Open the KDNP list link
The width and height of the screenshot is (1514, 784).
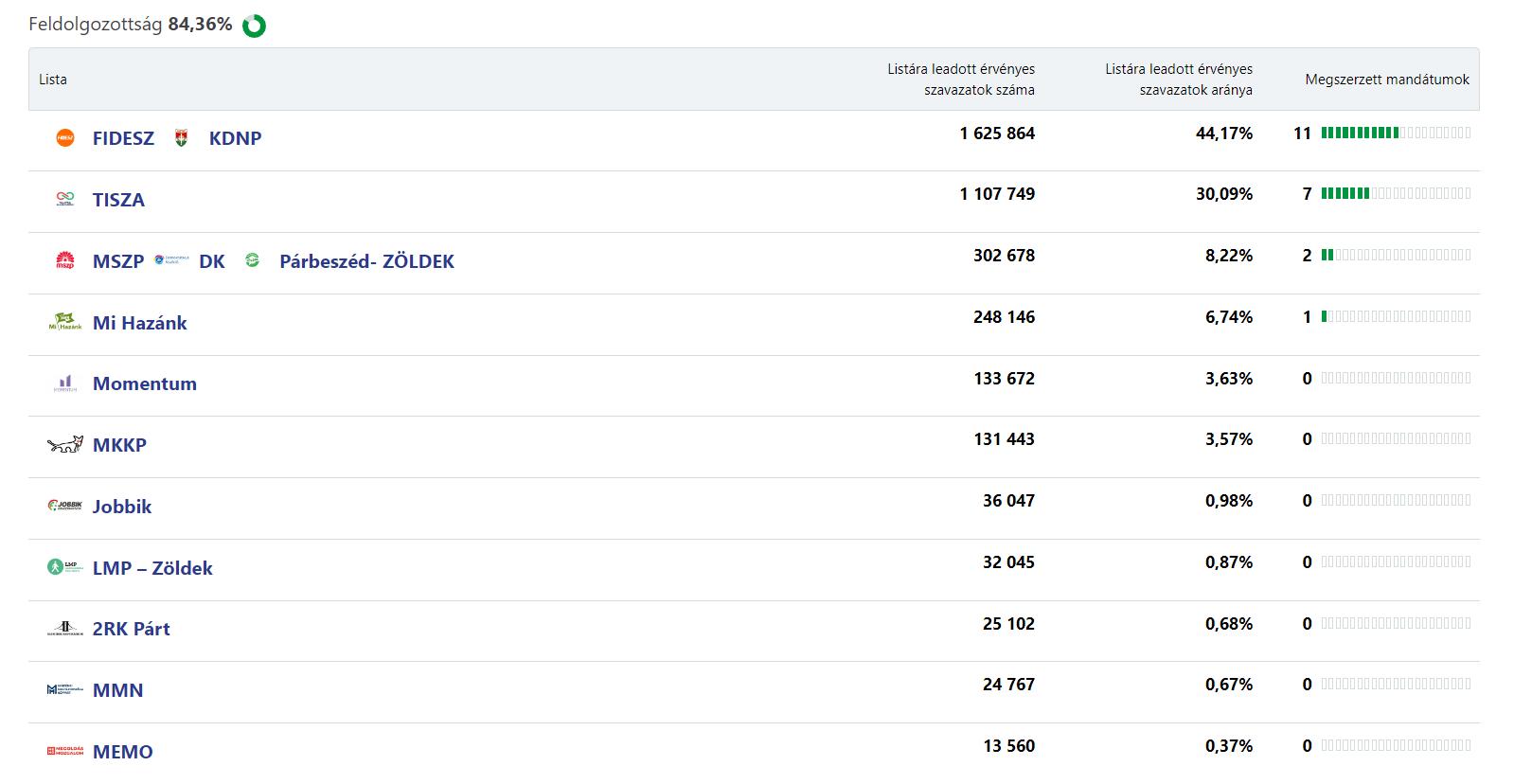coord(235,138)
